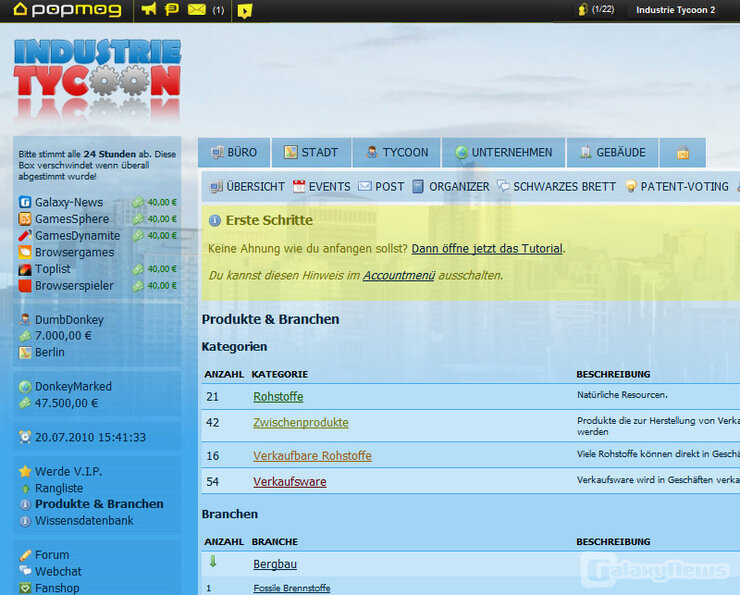Click the Galaxy-News site icon
740x595 pixels.
click(25, 202)
